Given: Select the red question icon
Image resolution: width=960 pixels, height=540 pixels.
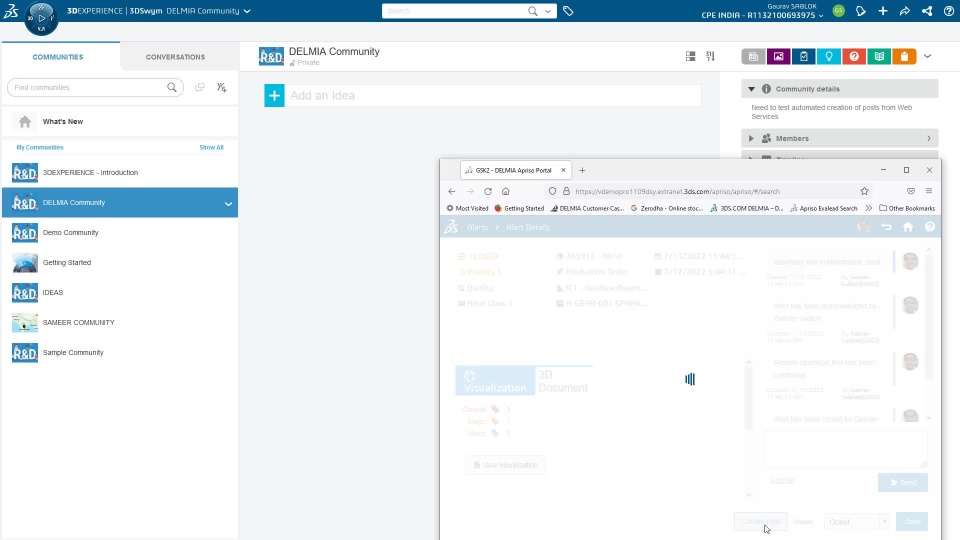Looking at the screenshot, I should (x=854, y=56).
